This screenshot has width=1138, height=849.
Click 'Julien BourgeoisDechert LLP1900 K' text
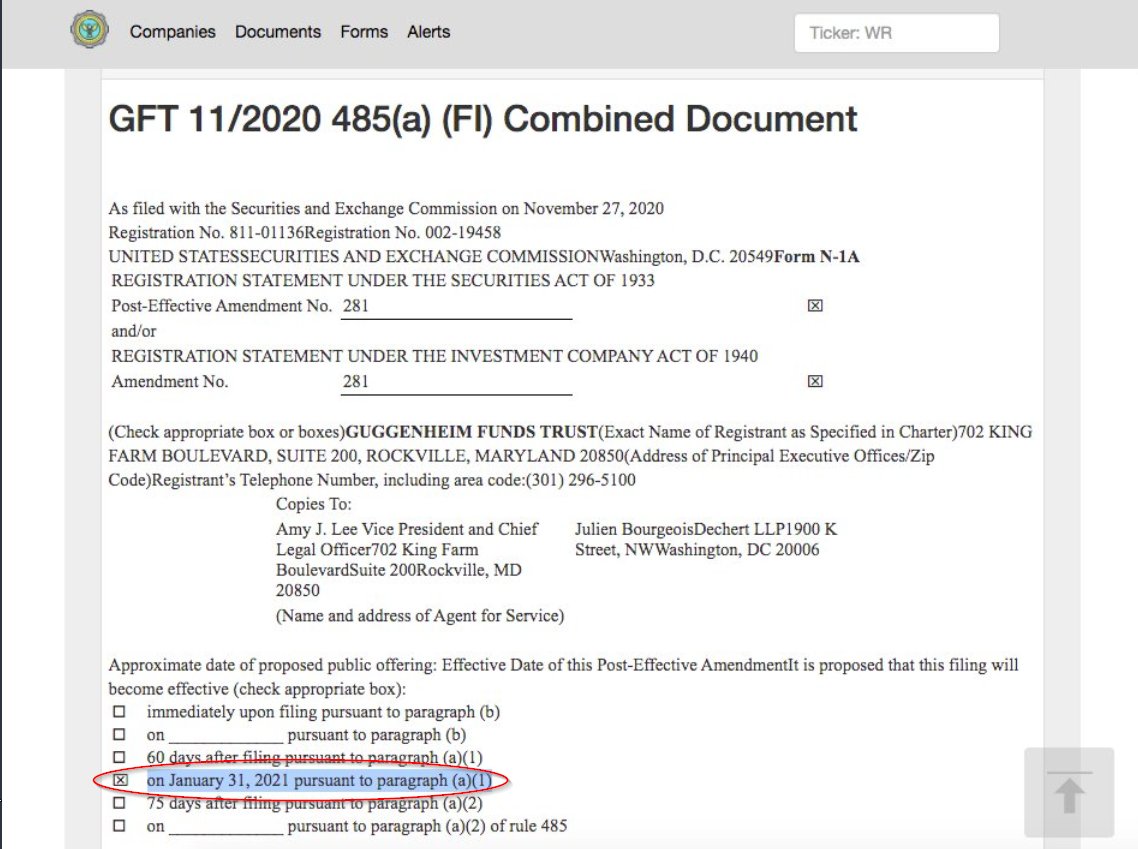[x=706, y=529]
